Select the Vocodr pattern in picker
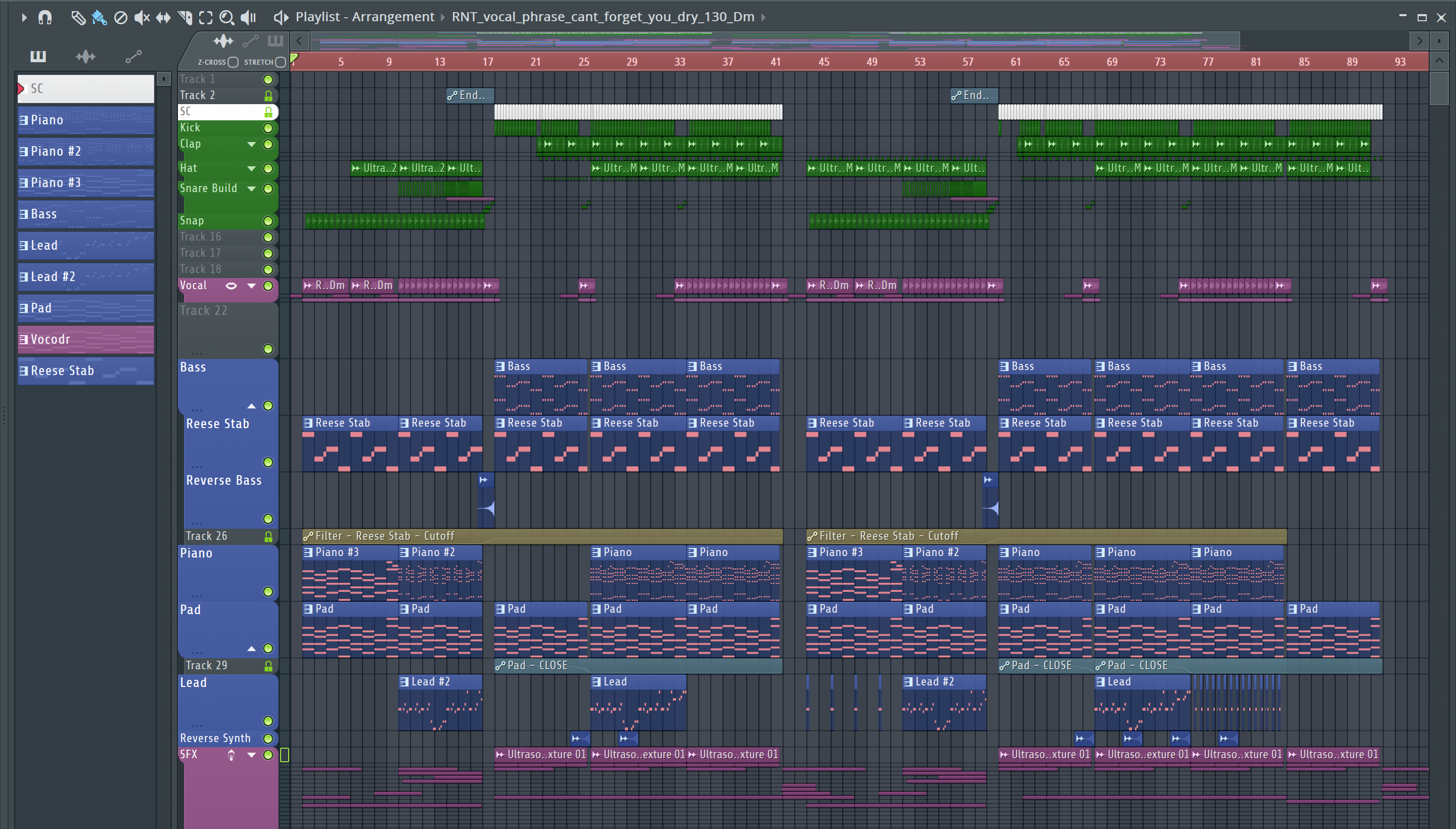 [x=85, y=339]
